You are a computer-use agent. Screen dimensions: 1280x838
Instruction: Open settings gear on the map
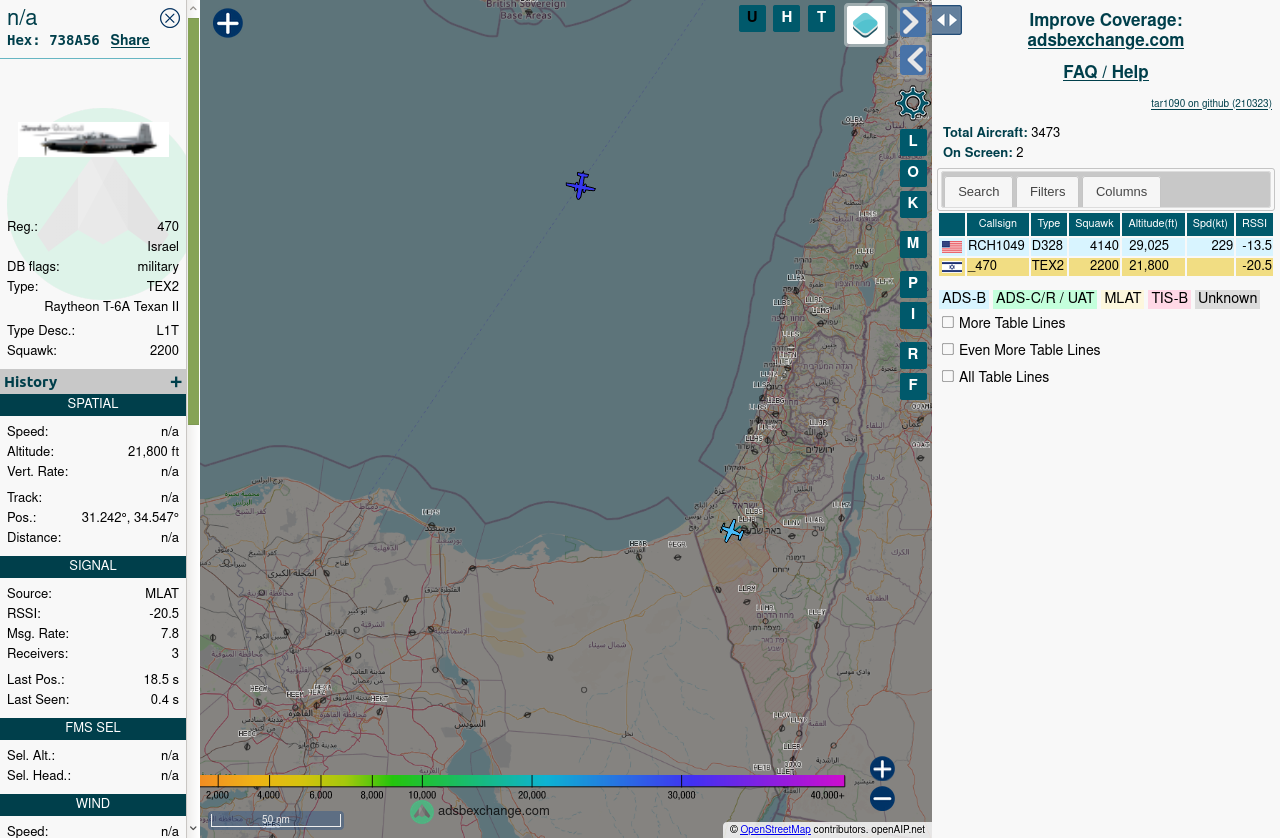point(913,103)
